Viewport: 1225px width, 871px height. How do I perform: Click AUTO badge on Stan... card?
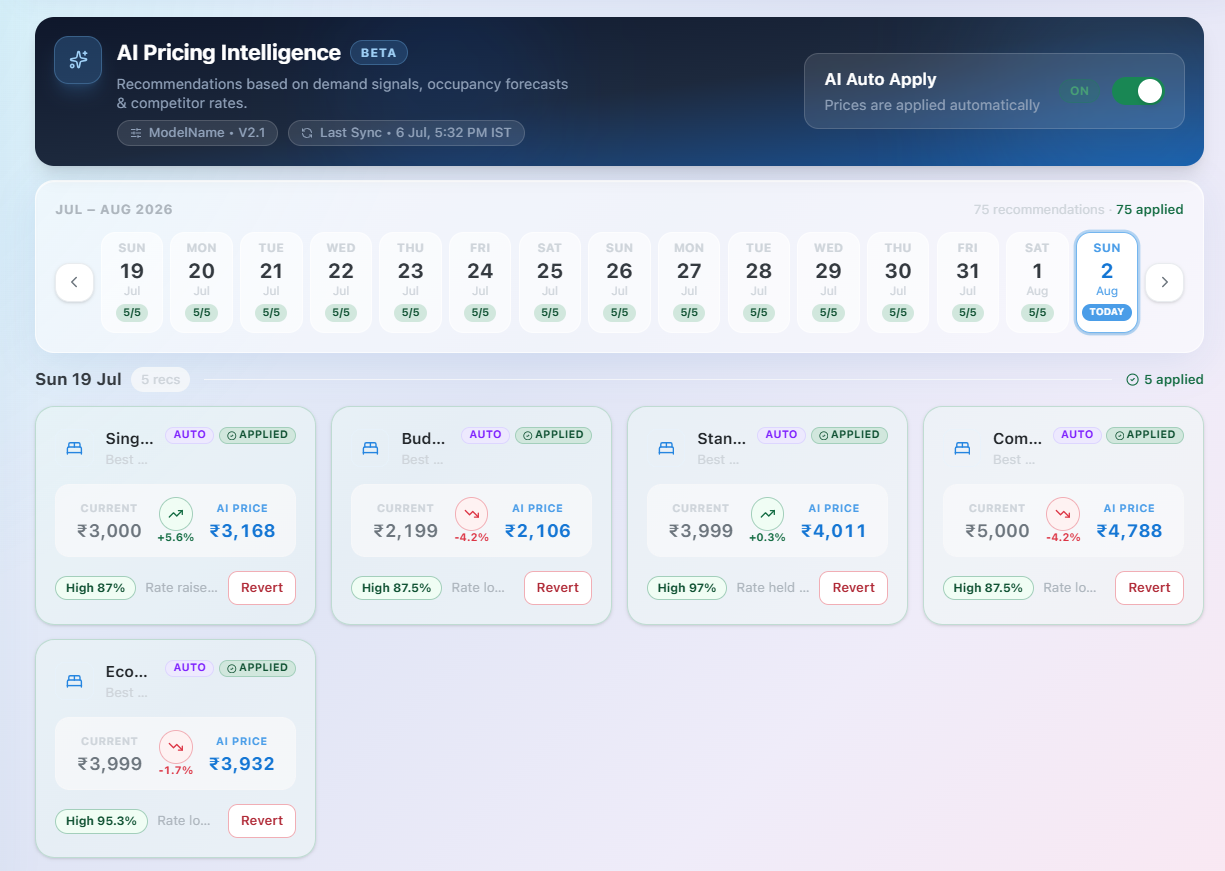point(782,435)
